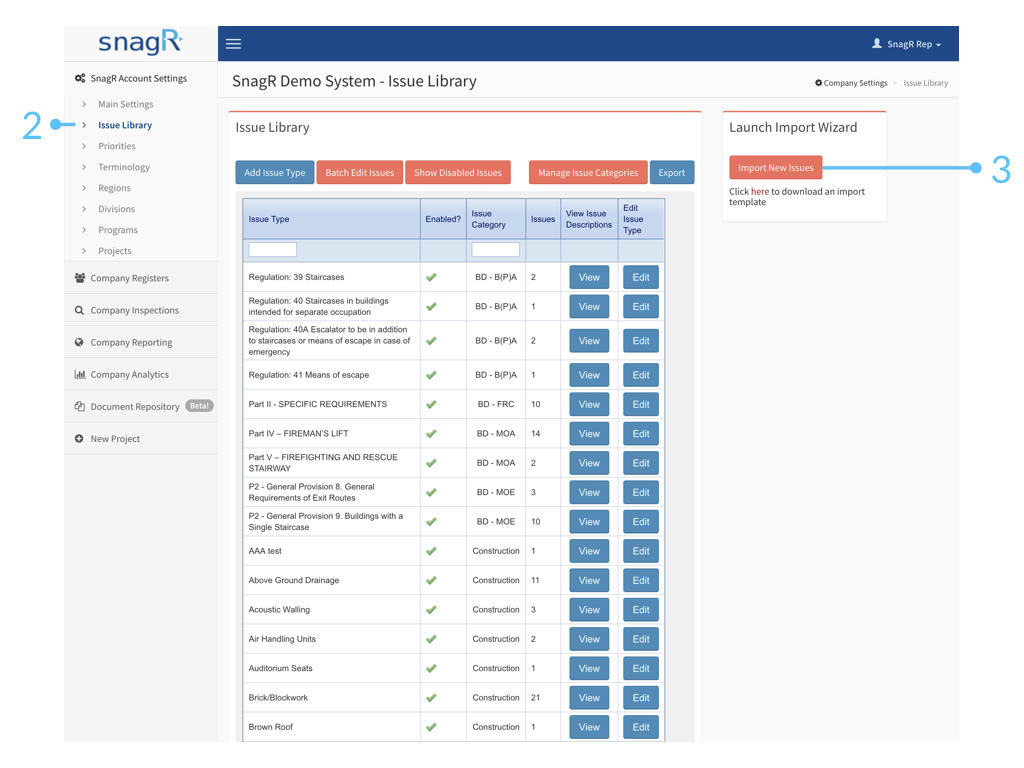The height and width of the screenshot is (768, 1024).
Task: Focus the Issue Category filter field
Action: [496, 249]
